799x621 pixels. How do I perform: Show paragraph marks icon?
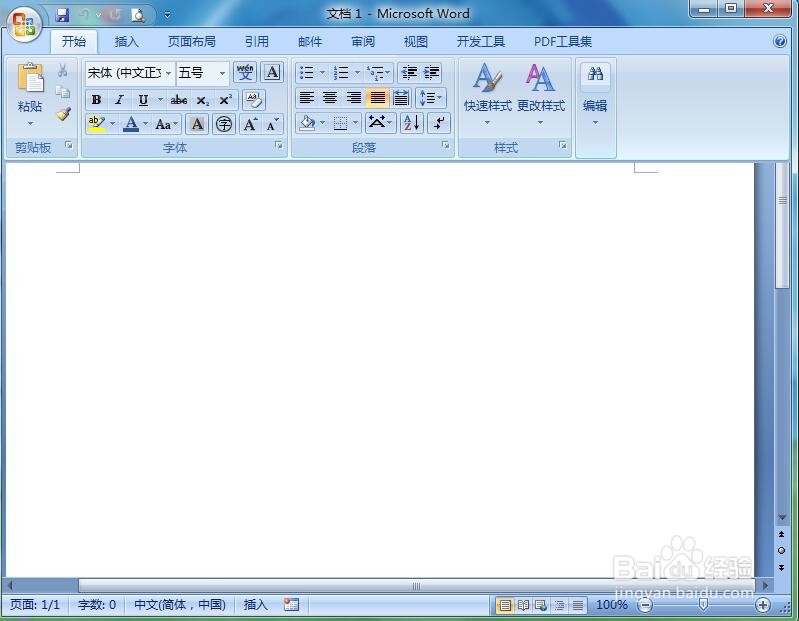[x=439, y=123]
